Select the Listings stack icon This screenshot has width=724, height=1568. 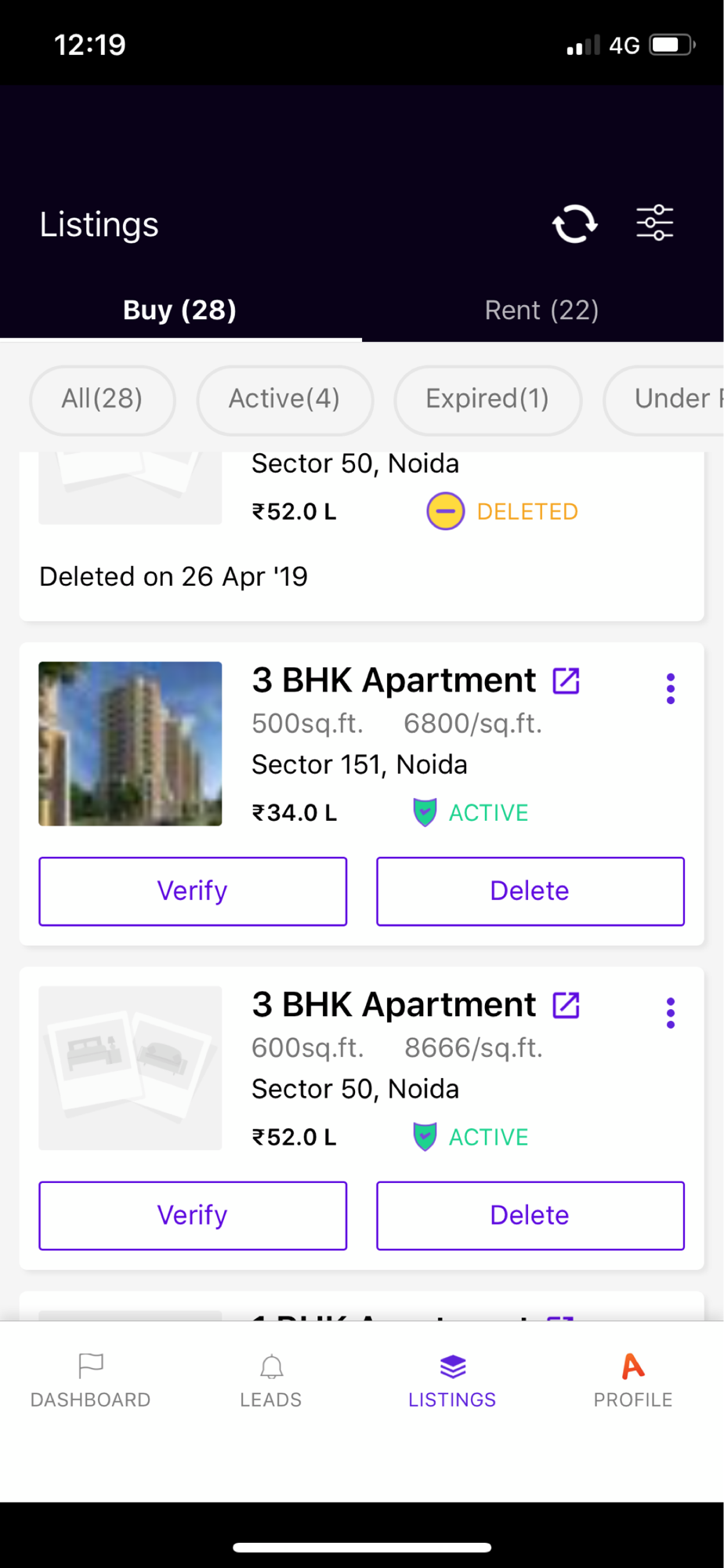453,1367
